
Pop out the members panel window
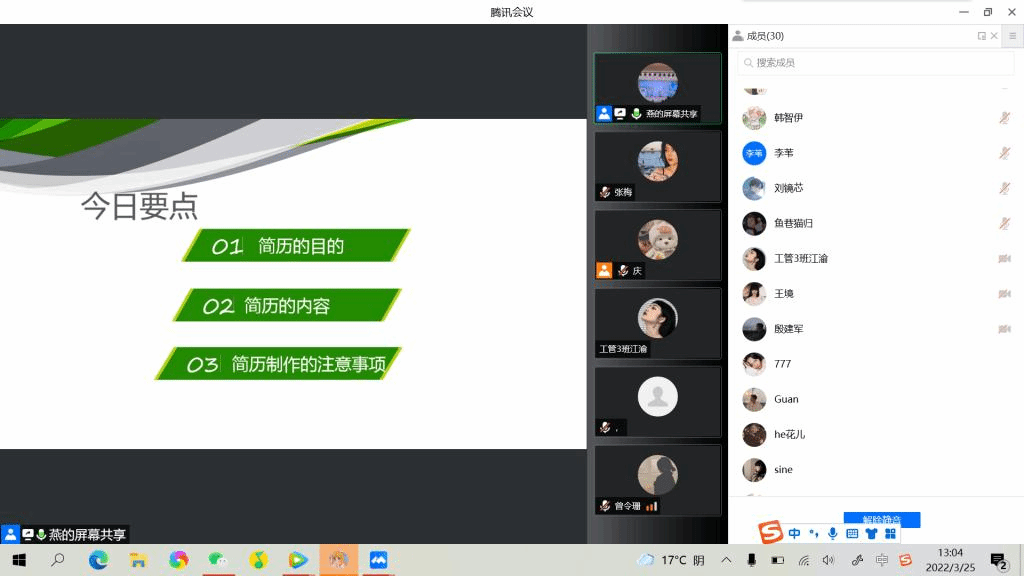tap(981, 36)
